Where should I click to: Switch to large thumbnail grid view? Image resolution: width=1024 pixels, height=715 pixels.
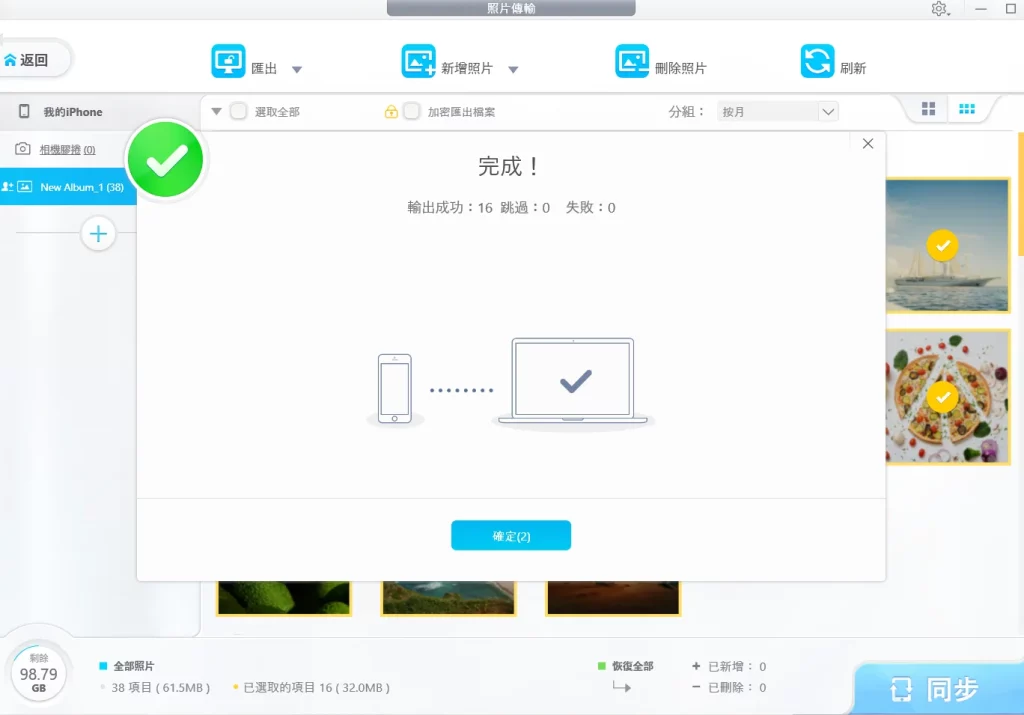point(927,107)
